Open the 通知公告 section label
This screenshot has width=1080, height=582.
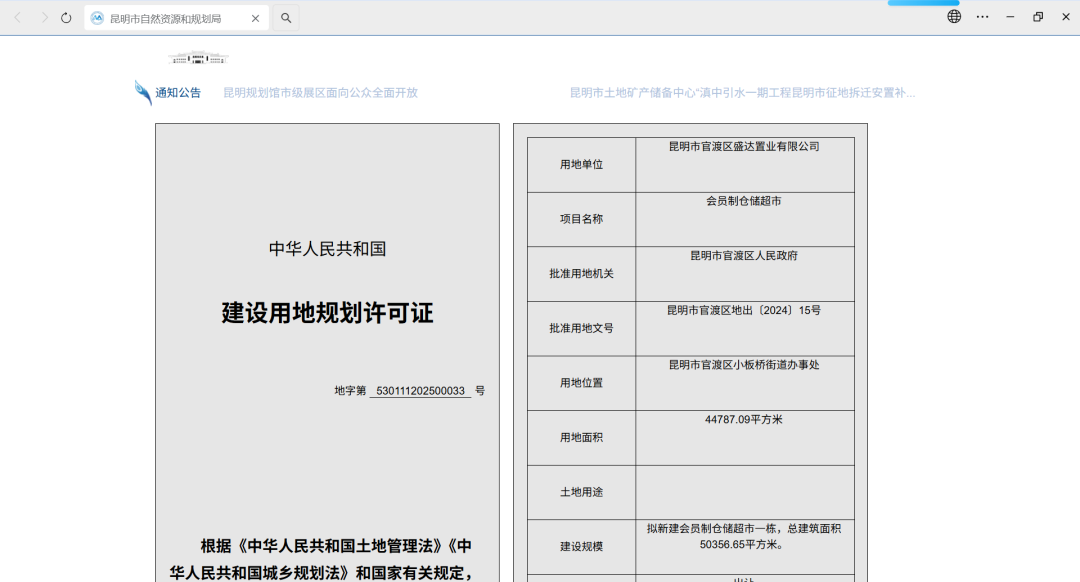(178, 93)
